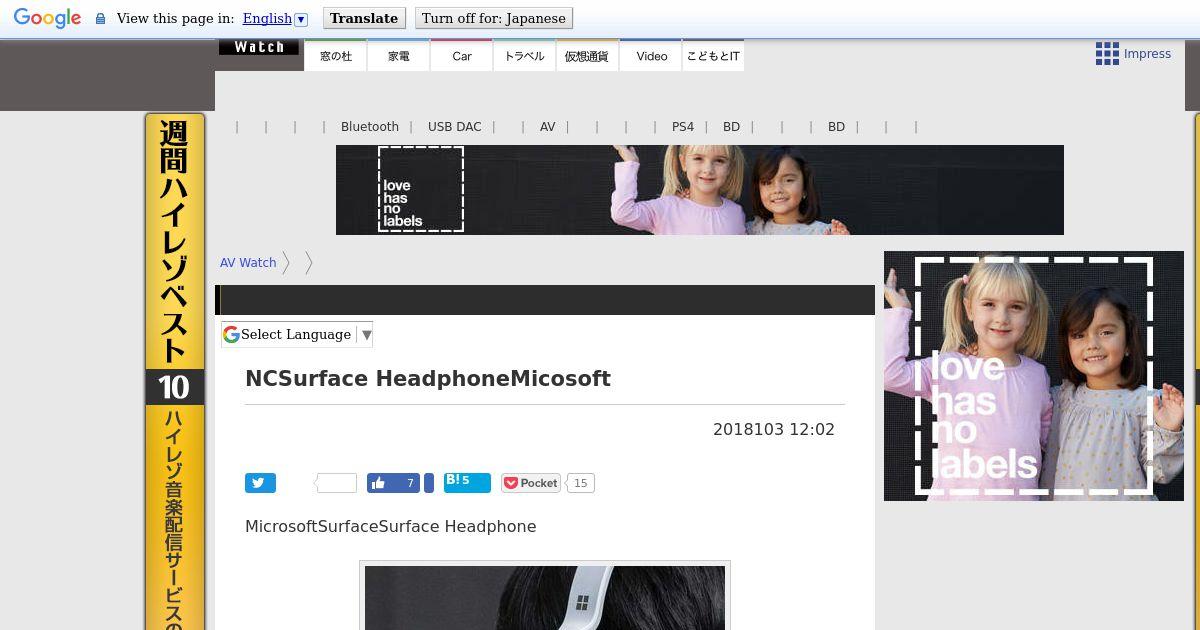
Task: Click AV Watch breadcrumb link
Action: click(248, 263)
